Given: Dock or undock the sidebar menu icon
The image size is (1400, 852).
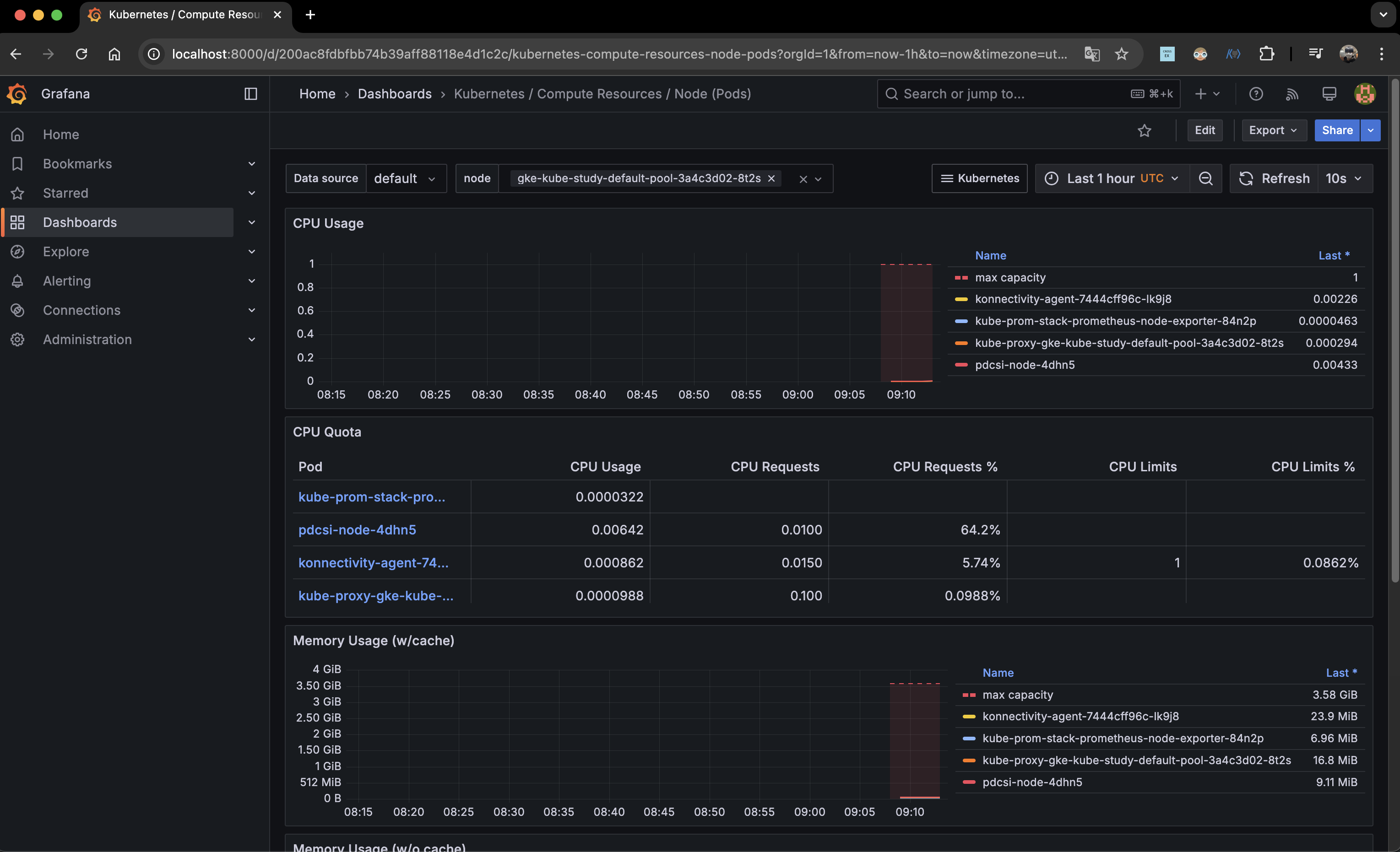Looking at the screenshot, I should (x=250, y=94).
